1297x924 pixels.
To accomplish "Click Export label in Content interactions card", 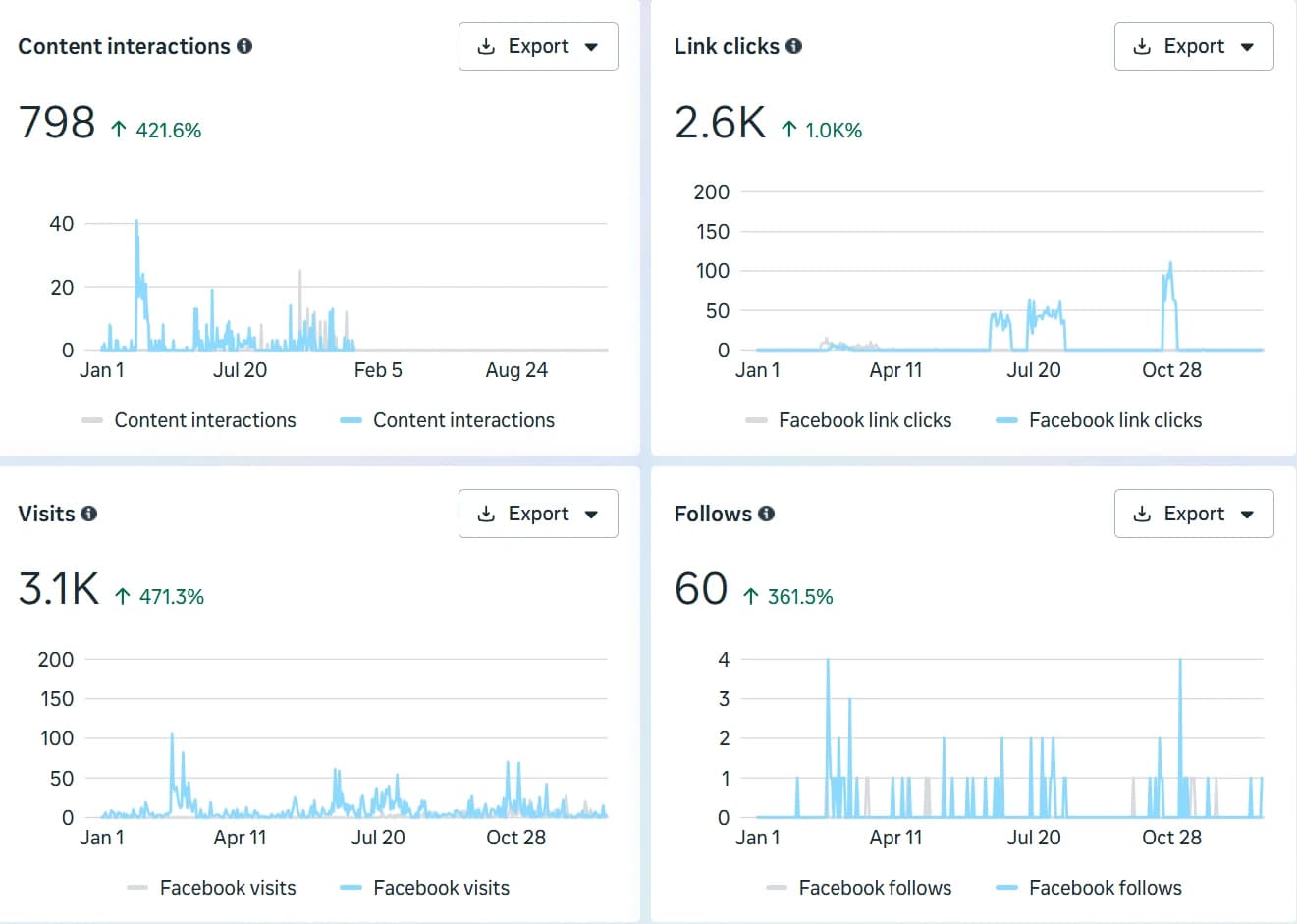I will 538,46.
